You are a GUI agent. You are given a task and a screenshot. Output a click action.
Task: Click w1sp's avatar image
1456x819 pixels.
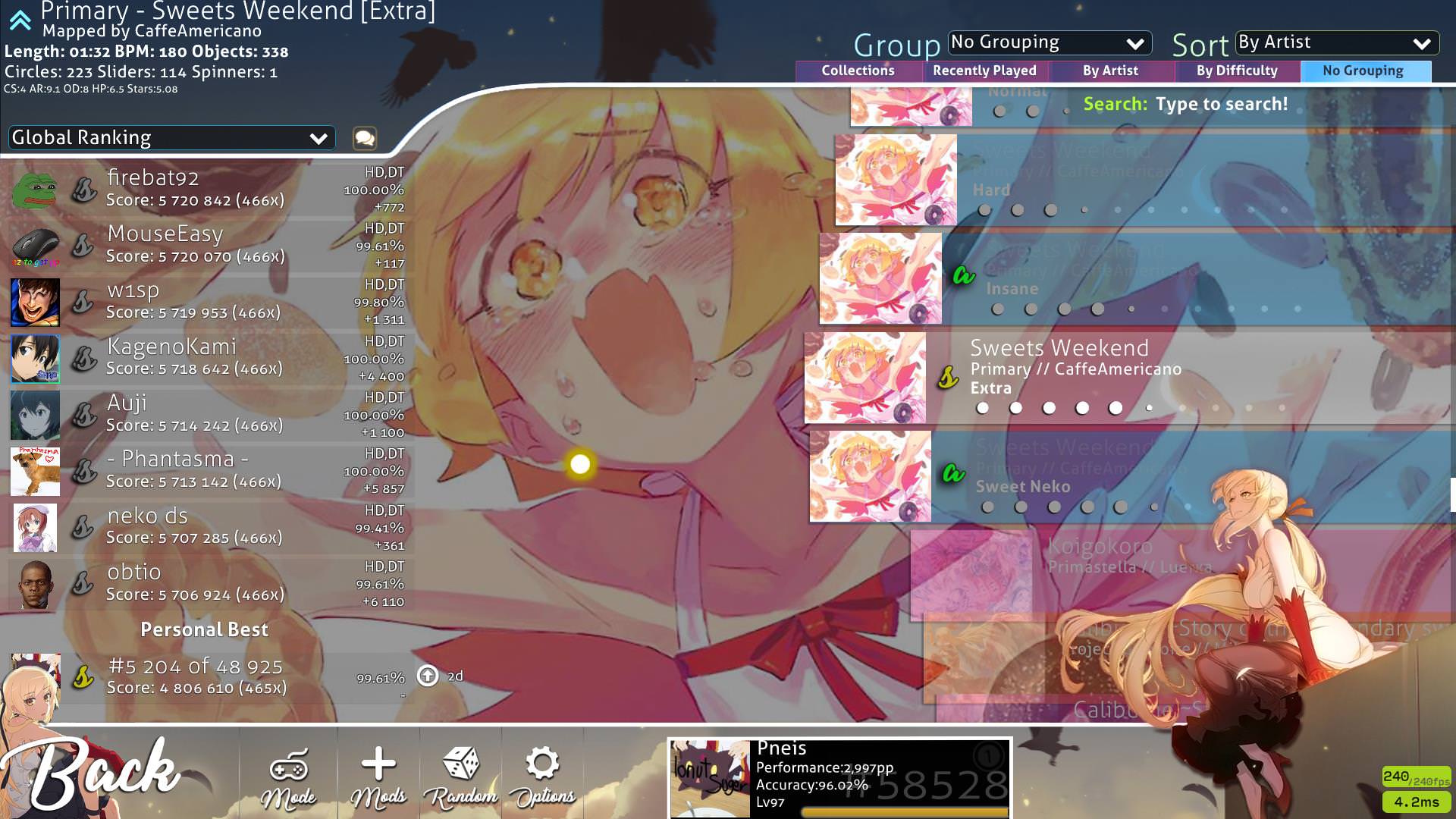click(x=35, y=302)
